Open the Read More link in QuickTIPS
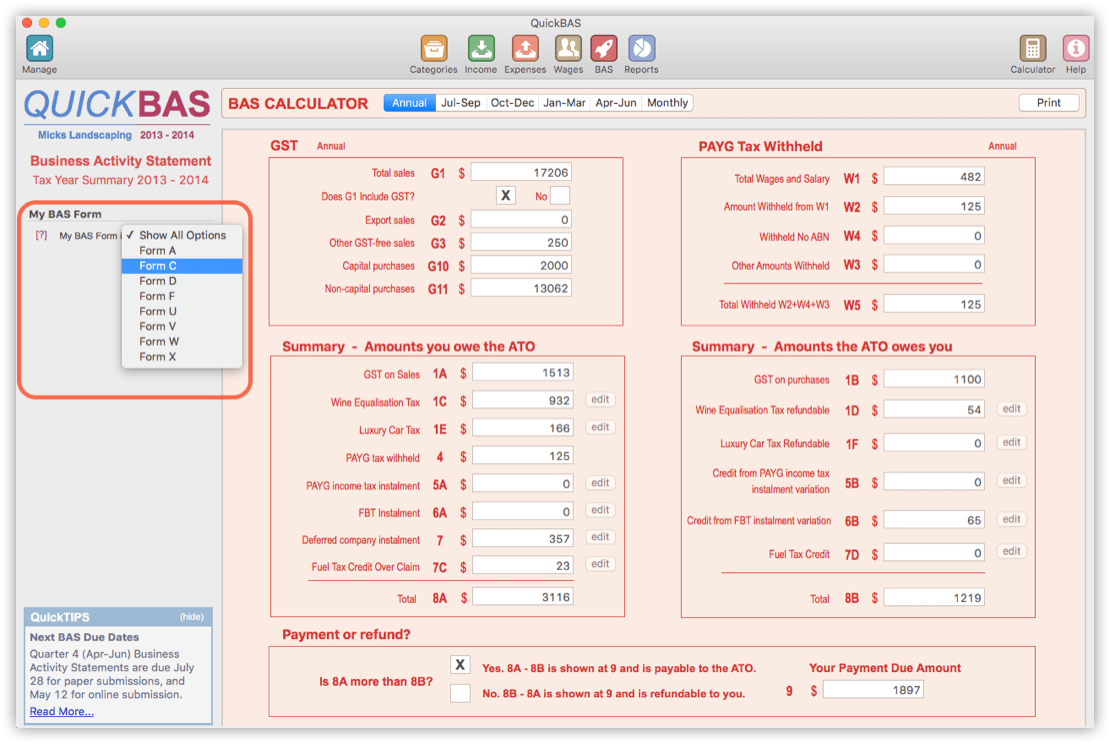1110x744 pixels. pyautogui.click(x=62, y=711)
